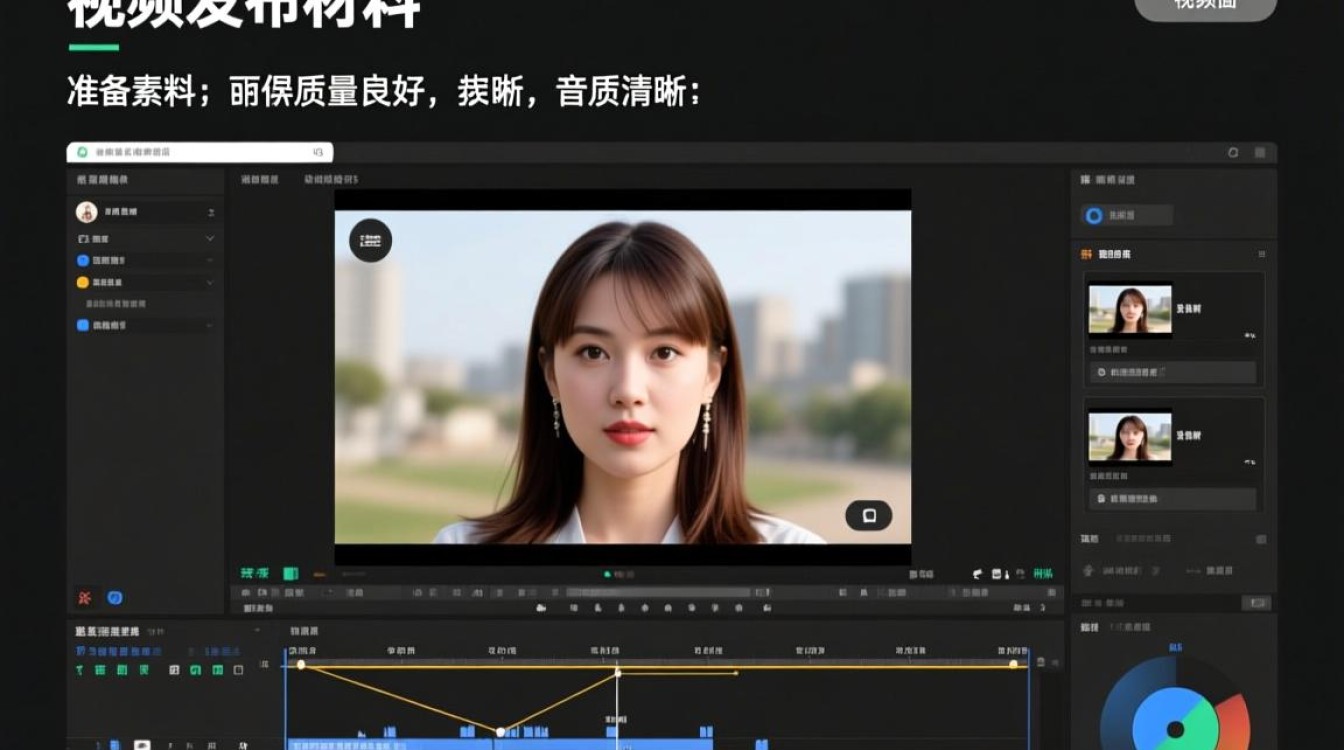Click the small icon at right of first thumbnail card

click(1250, 335)
